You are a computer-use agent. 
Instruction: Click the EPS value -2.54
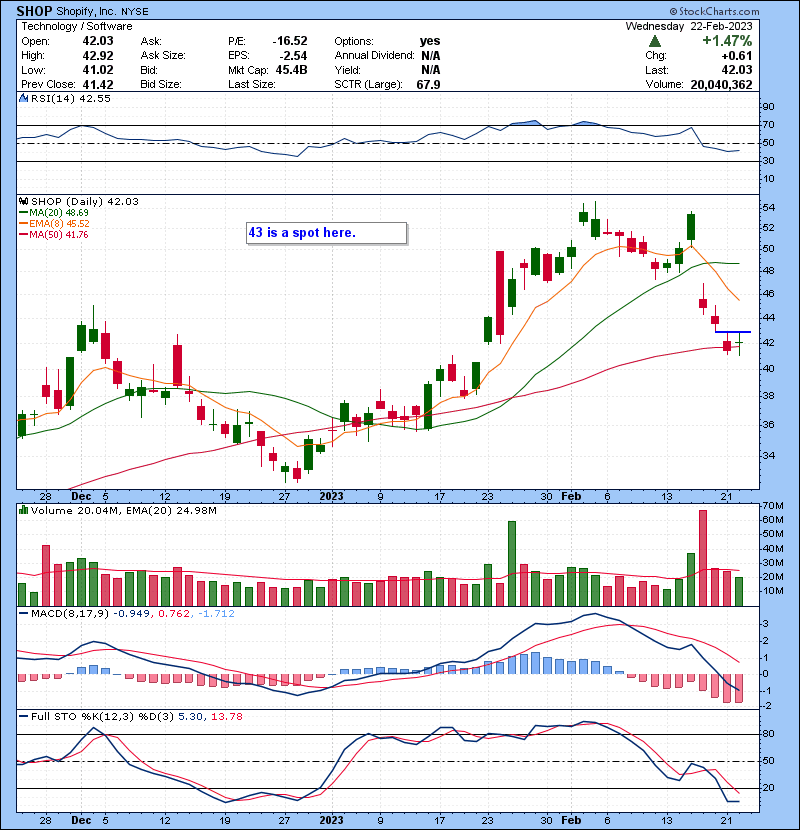294,56
